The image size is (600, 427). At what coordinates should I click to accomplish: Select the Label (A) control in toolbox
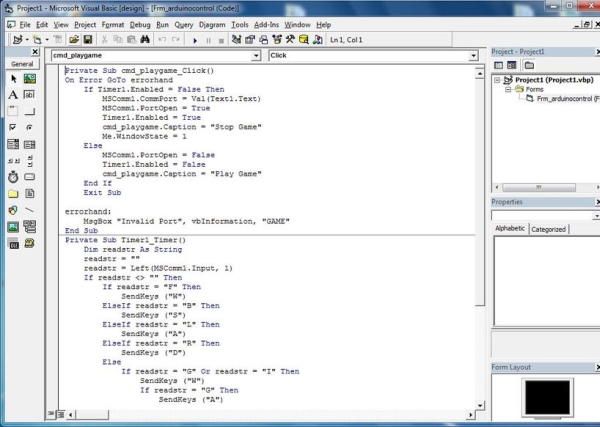pyautogui.click(x=13, y=95)
